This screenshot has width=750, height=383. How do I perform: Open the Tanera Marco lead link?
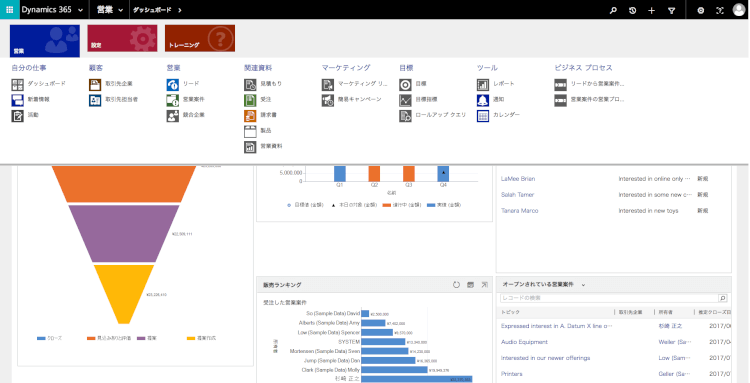(519, 211)
